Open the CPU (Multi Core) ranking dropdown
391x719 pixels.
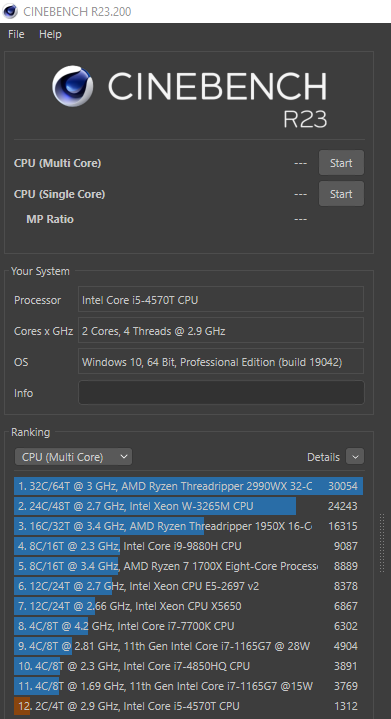click(73, 457)
